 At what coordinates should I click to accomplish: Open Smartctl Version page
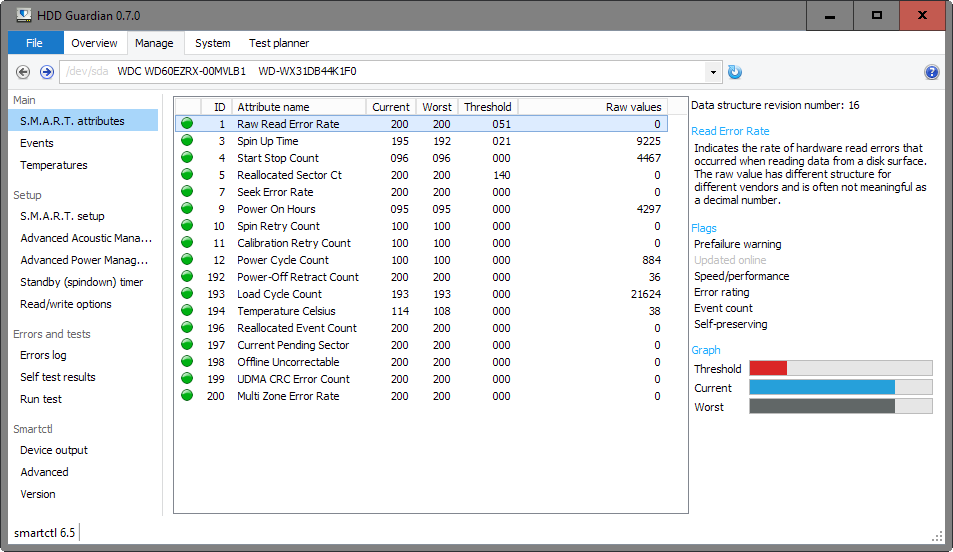point(38,494)
